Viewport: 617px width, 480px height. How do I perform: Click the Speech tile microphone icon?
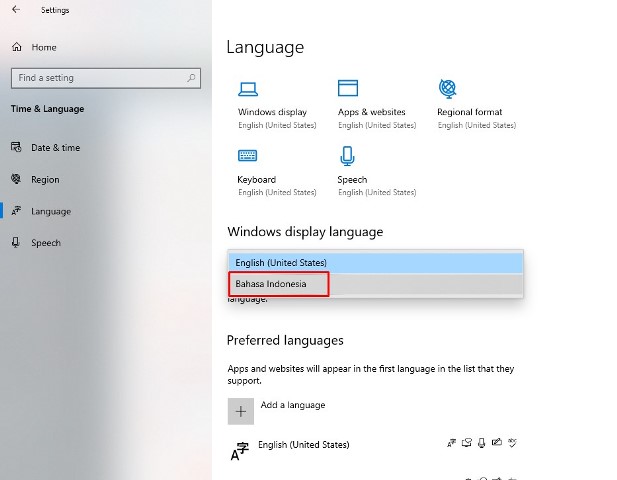tap(347, 156)
